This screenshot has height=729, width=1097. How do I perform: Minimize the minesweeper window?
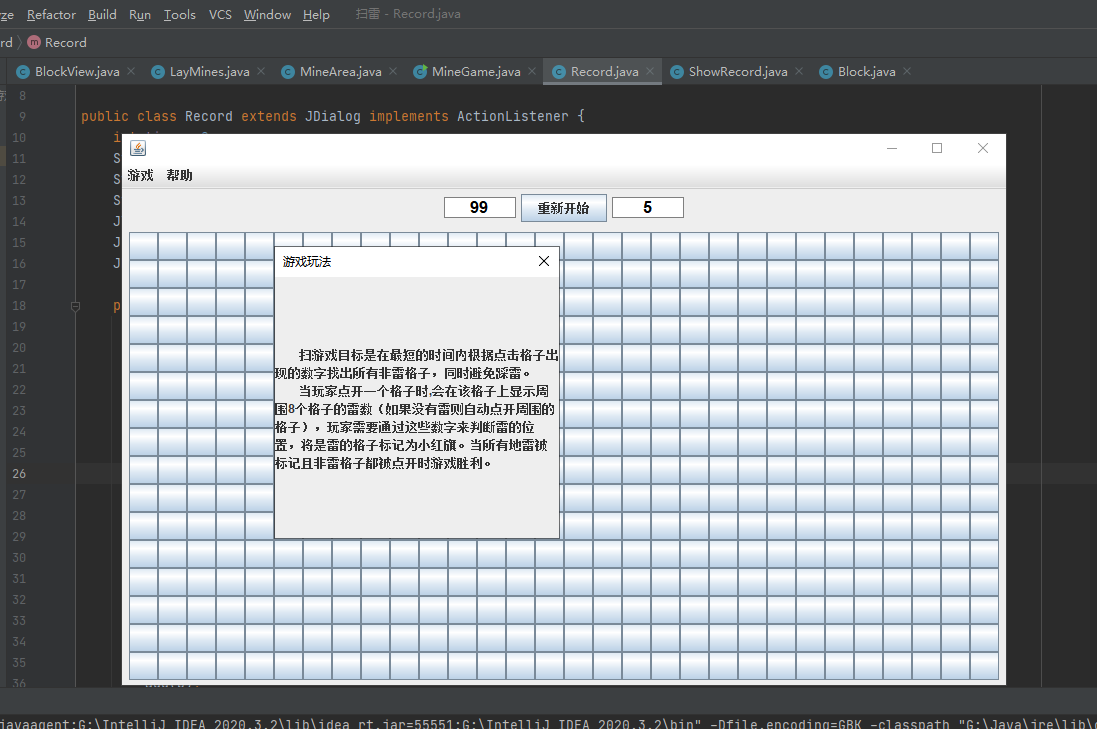coord(892,148)
